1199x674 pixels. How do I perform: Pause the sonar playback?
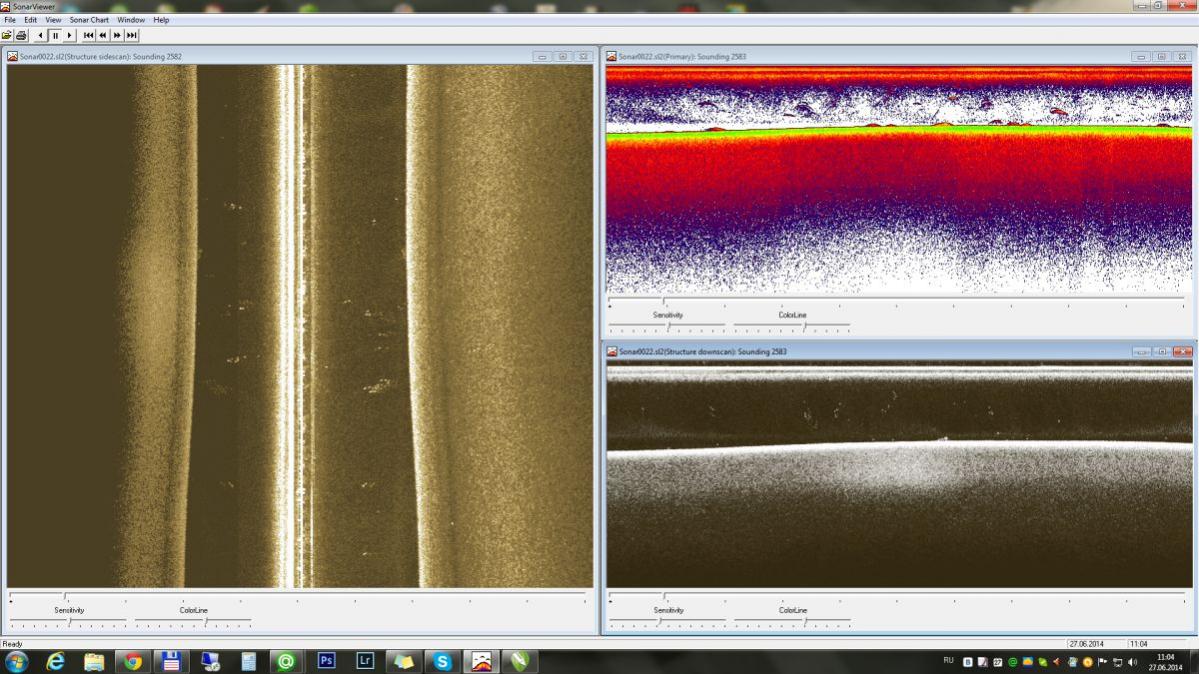click(55, 35)
